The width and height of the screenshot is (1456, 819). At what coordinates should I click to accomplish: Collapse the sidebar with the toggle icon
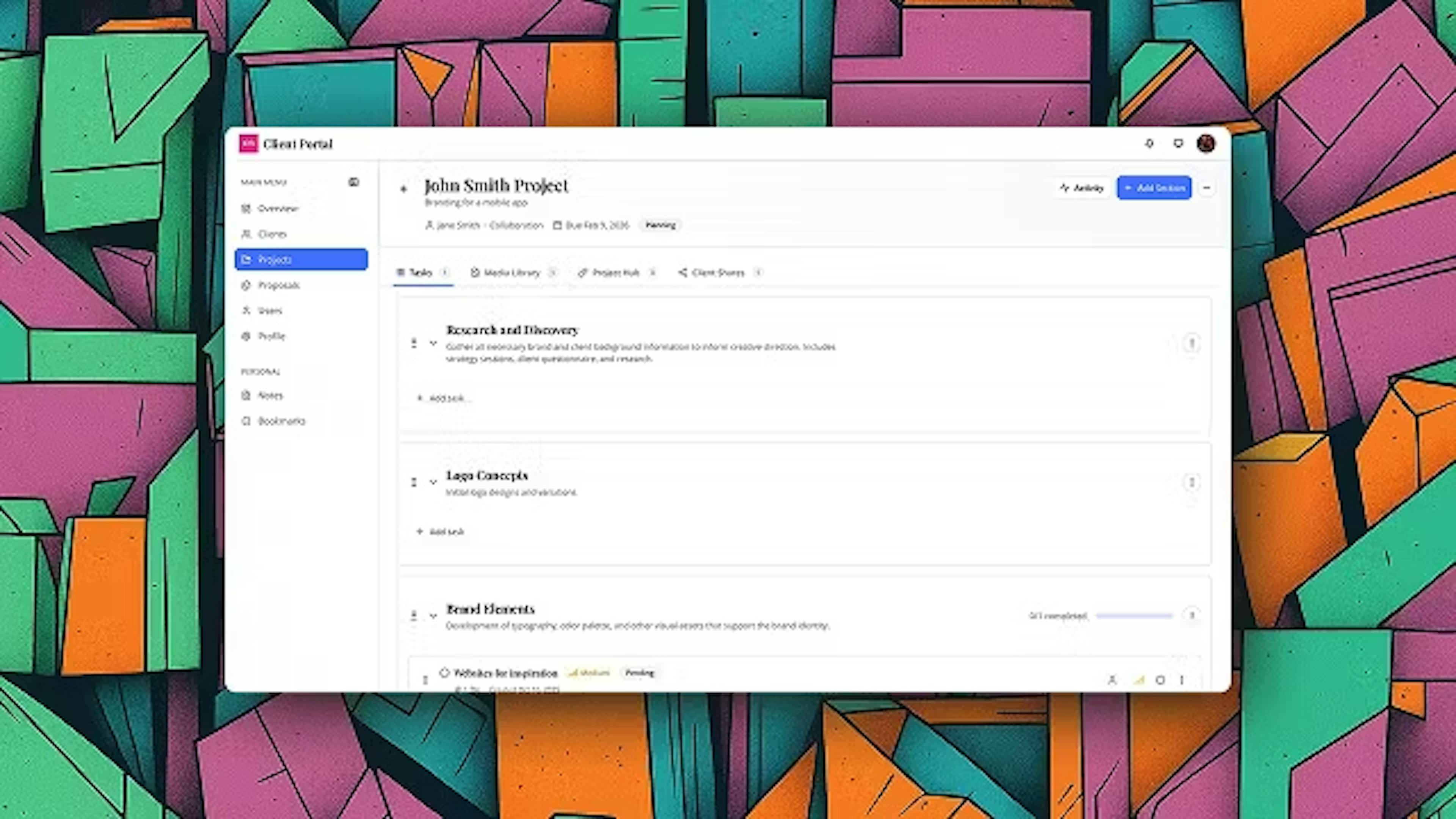(355, 182)
